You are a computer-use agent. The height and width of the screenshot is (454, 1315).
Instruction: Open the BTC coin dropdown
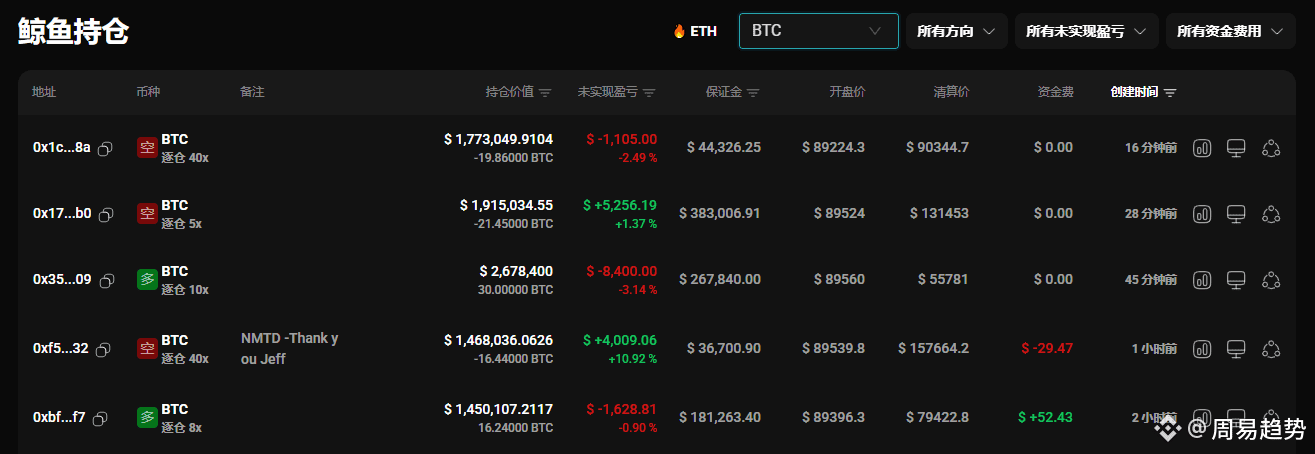(x=818, y=31)
